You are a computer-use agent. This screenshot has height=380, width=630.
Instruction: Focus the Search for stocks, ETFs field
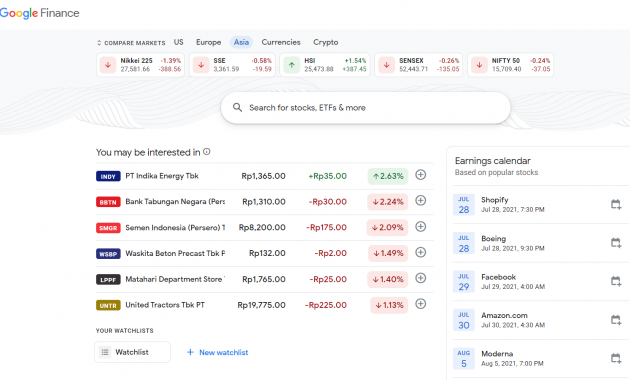pos(366,108)
